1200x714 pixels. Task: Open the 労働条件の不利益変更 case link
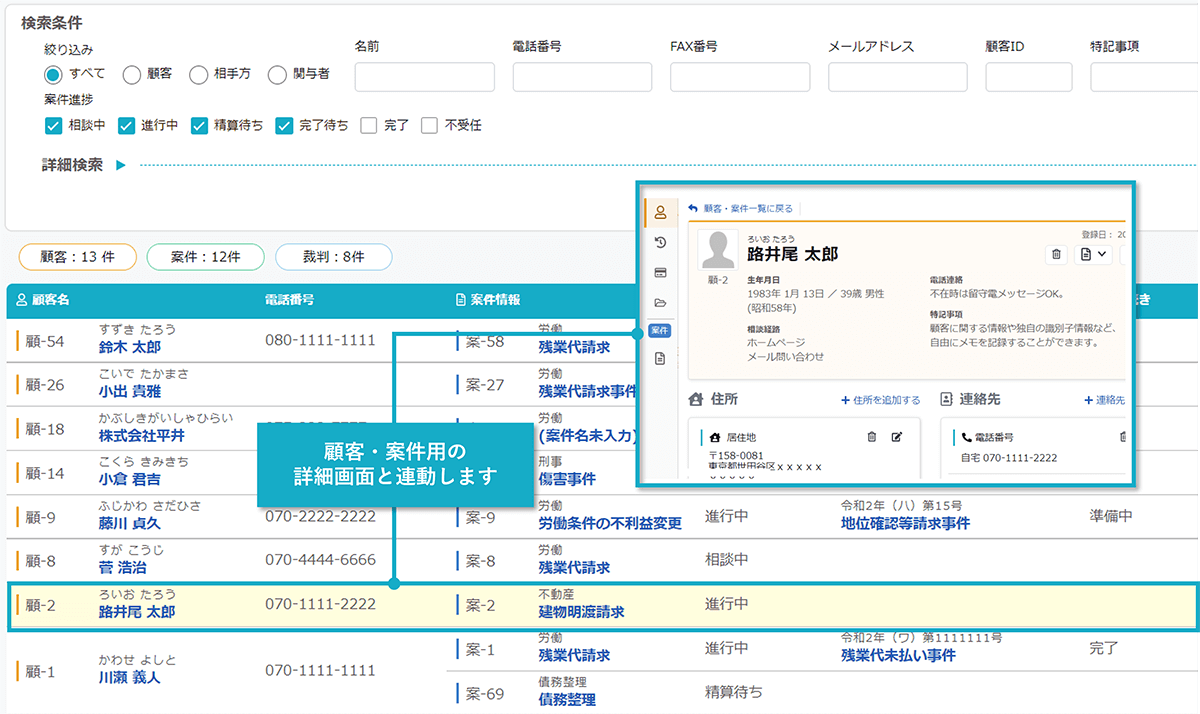(x=610, y=523)
